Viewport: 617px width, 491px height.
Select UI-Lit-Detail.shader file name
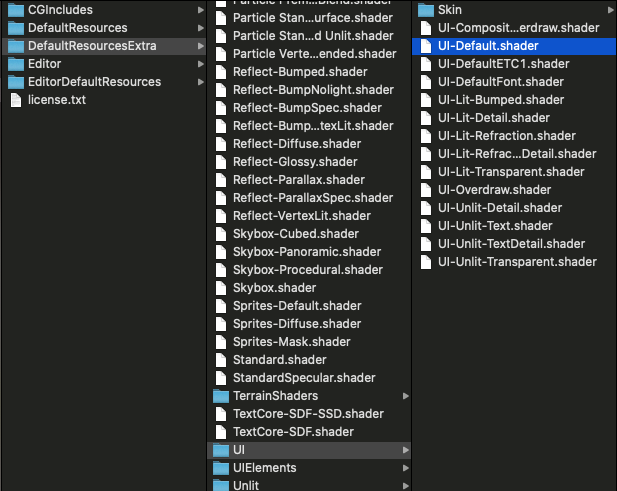click(x=494, y=118)
